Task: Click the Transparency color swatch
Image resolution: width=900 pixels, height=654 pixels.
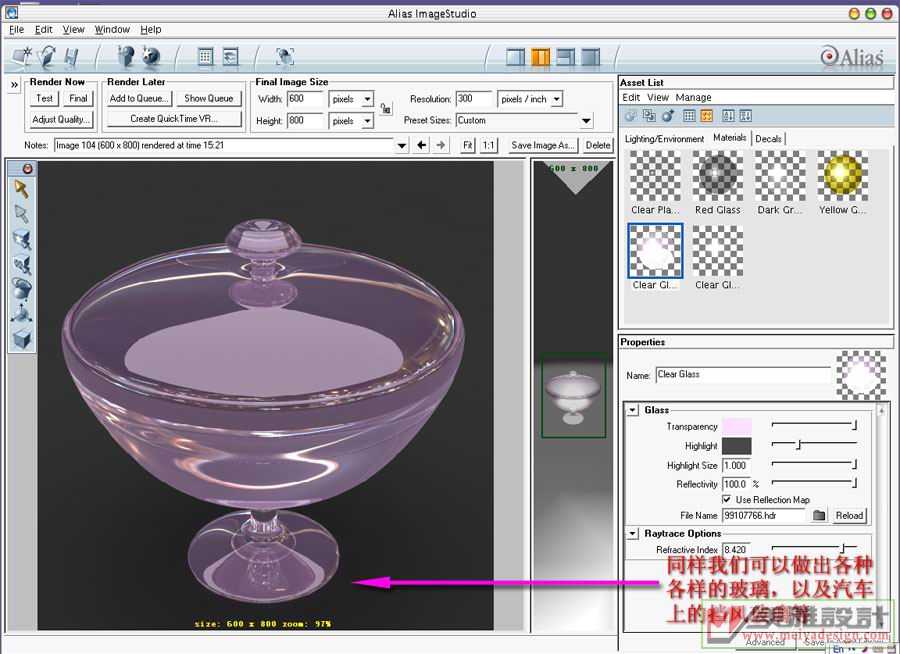Action: pos(736,426)
